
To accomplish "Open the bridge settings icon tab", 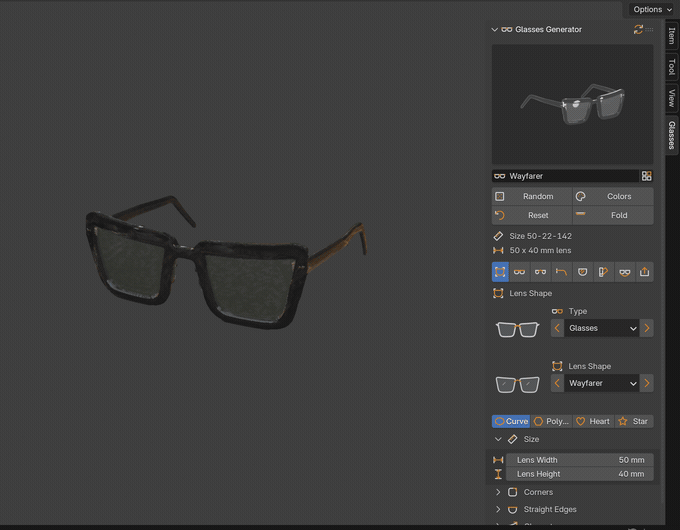I will pyautogui.click(x=540, y=272).
